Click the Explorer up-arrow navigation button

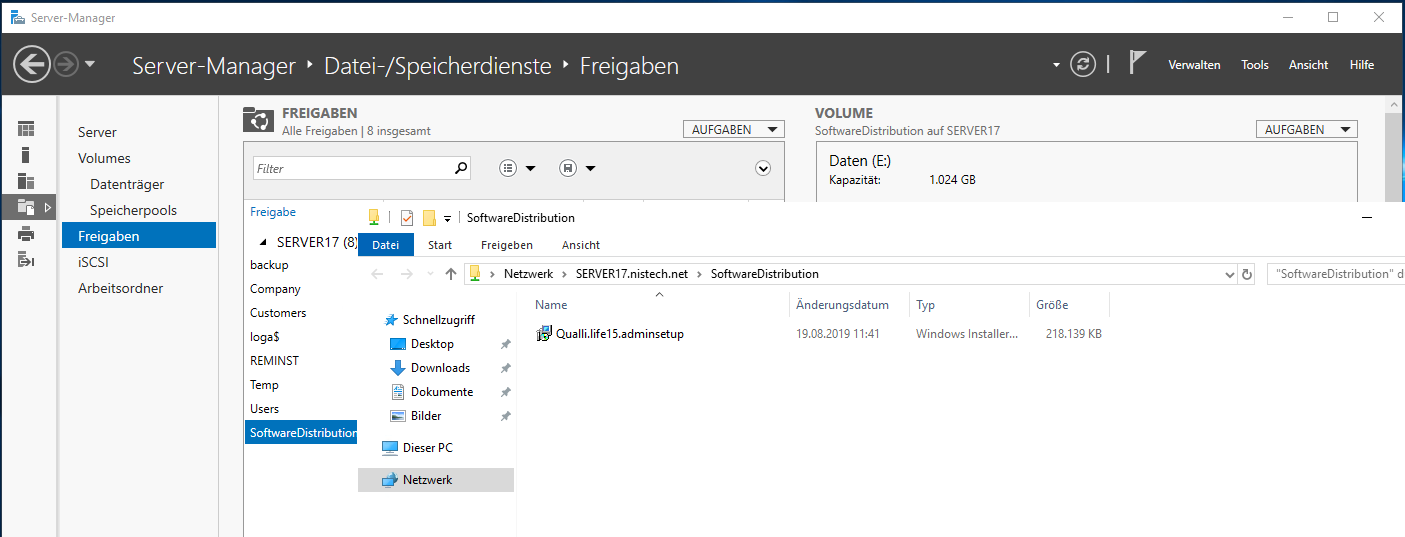tap(451, 274)
